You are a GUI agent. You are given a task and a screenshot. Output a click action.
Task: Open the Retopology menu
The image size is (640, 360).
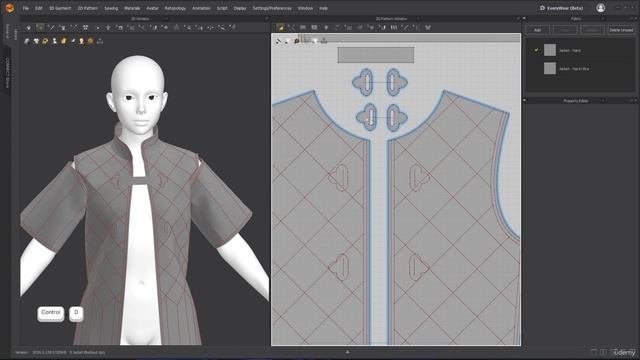(x=175, y=8)
